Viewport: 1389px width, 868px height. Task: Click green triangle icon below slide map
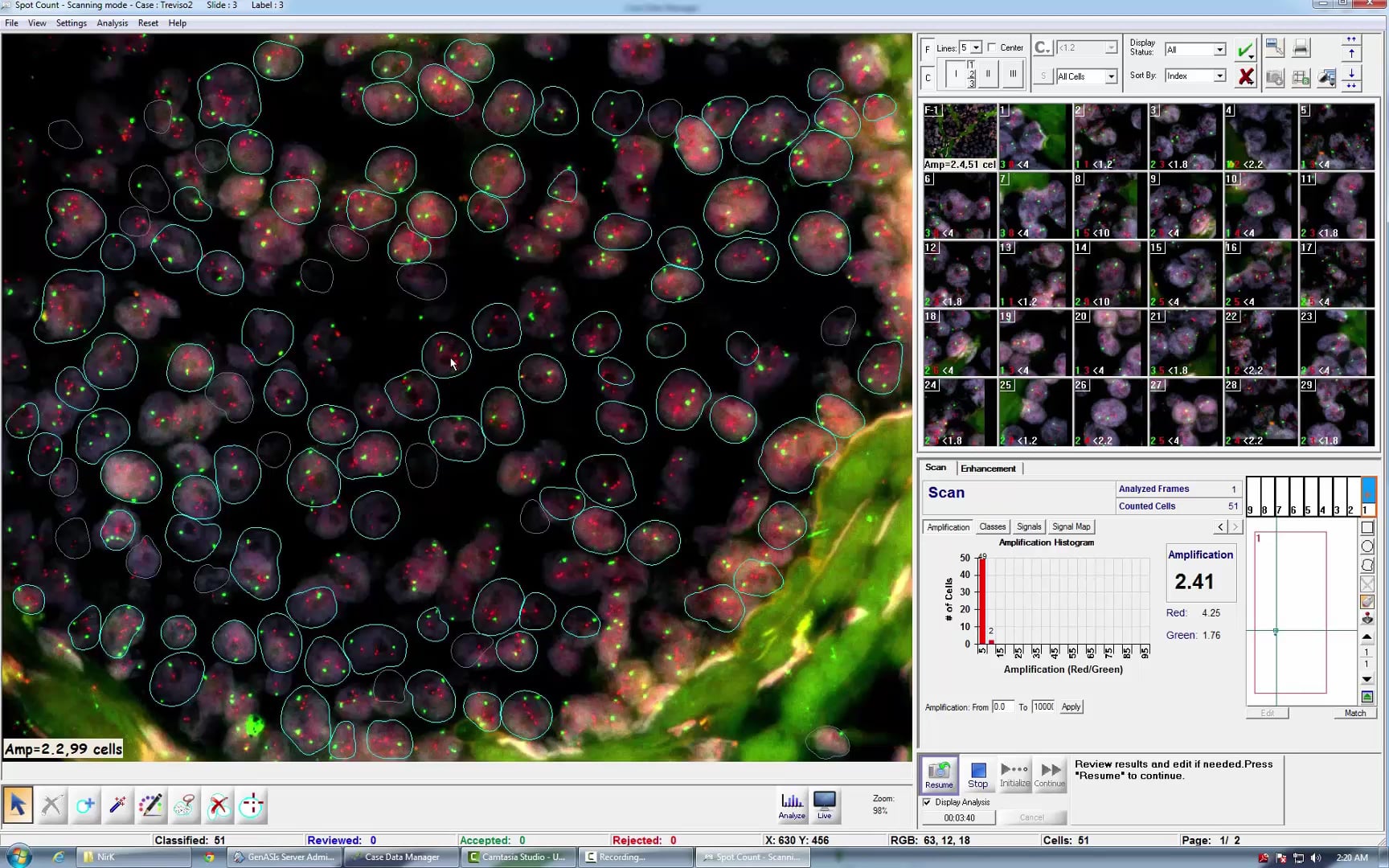[1366, 697]
